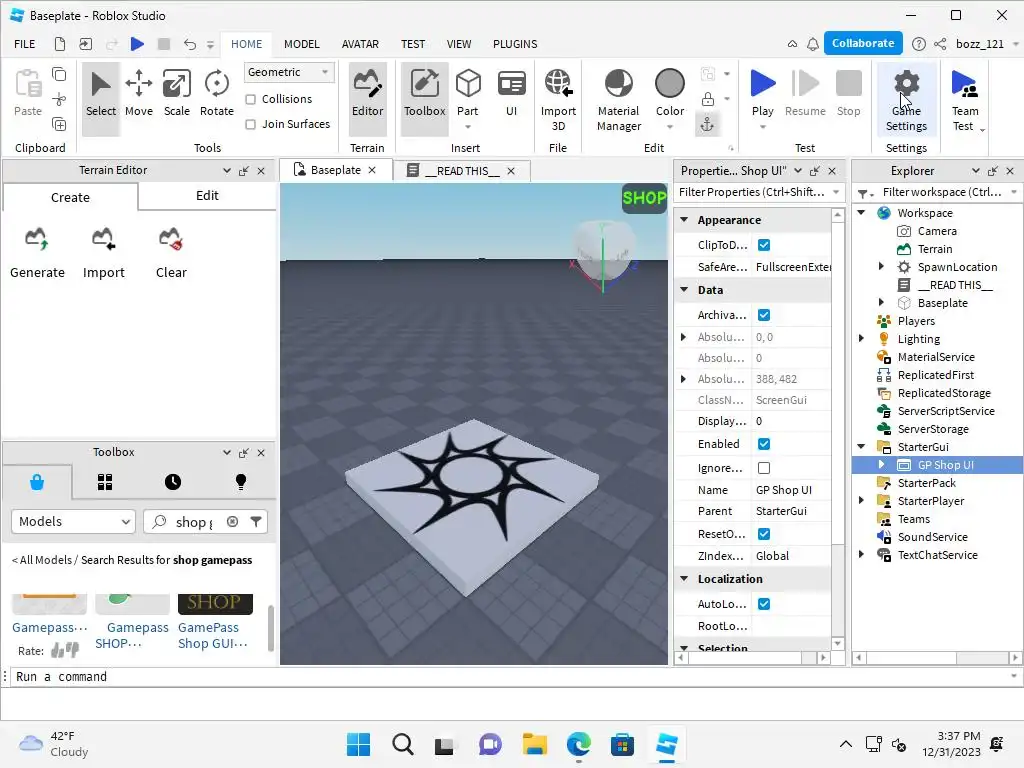Toggle ResetO... property checkbox
This screenshot has width=1024, height=768.
point(763,534)
